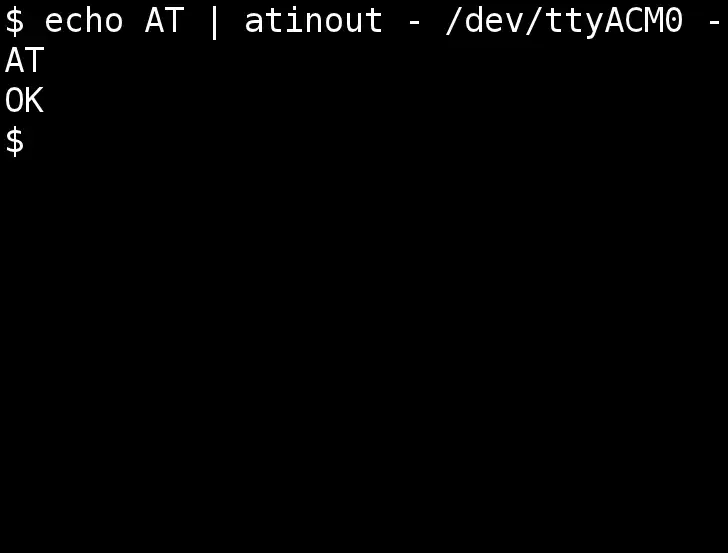Click the dev segment of the path
The image size is (728, 553).
(494, 21)
